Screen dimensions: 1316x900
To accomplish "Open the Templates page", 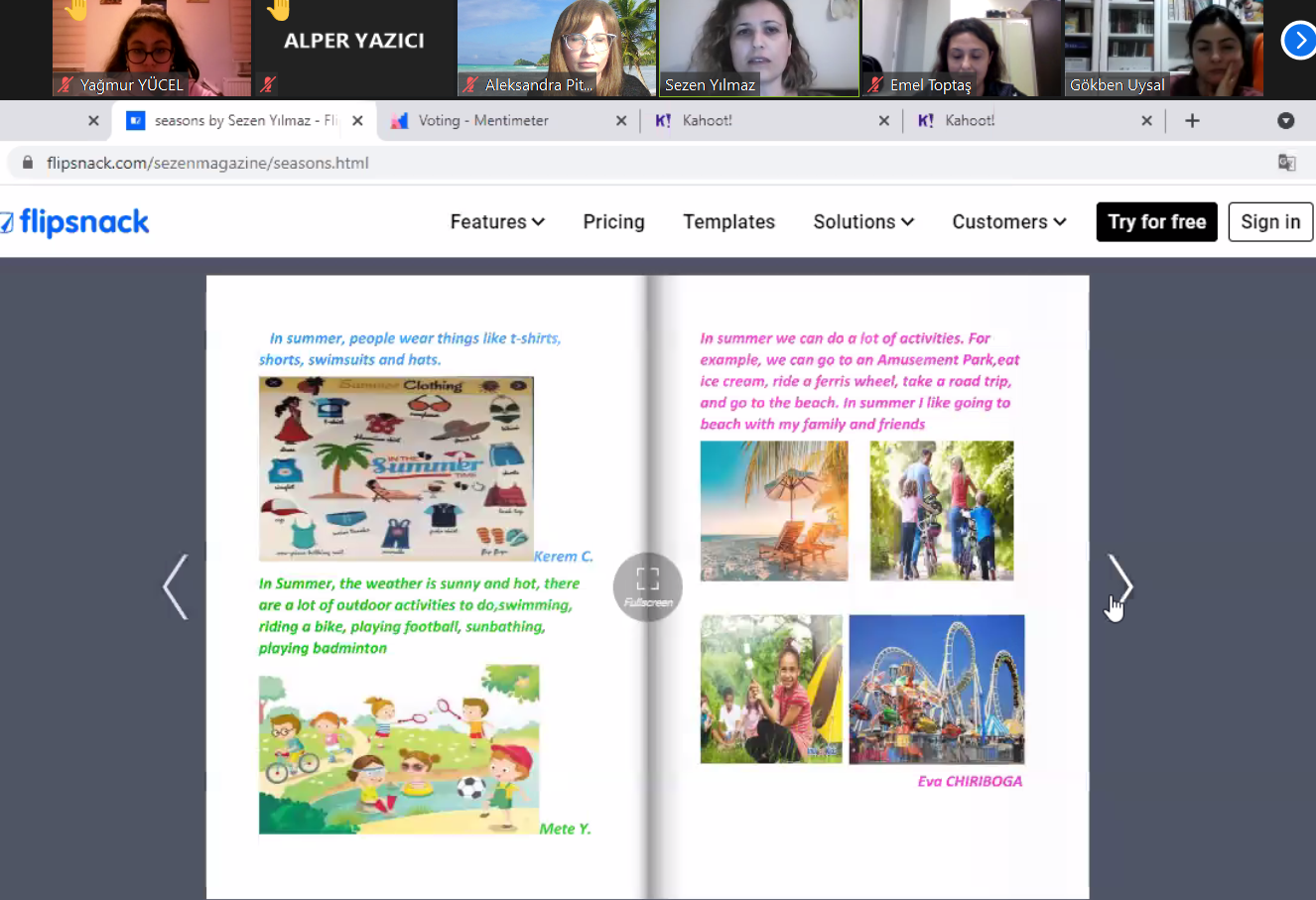I will click(728, 222).
